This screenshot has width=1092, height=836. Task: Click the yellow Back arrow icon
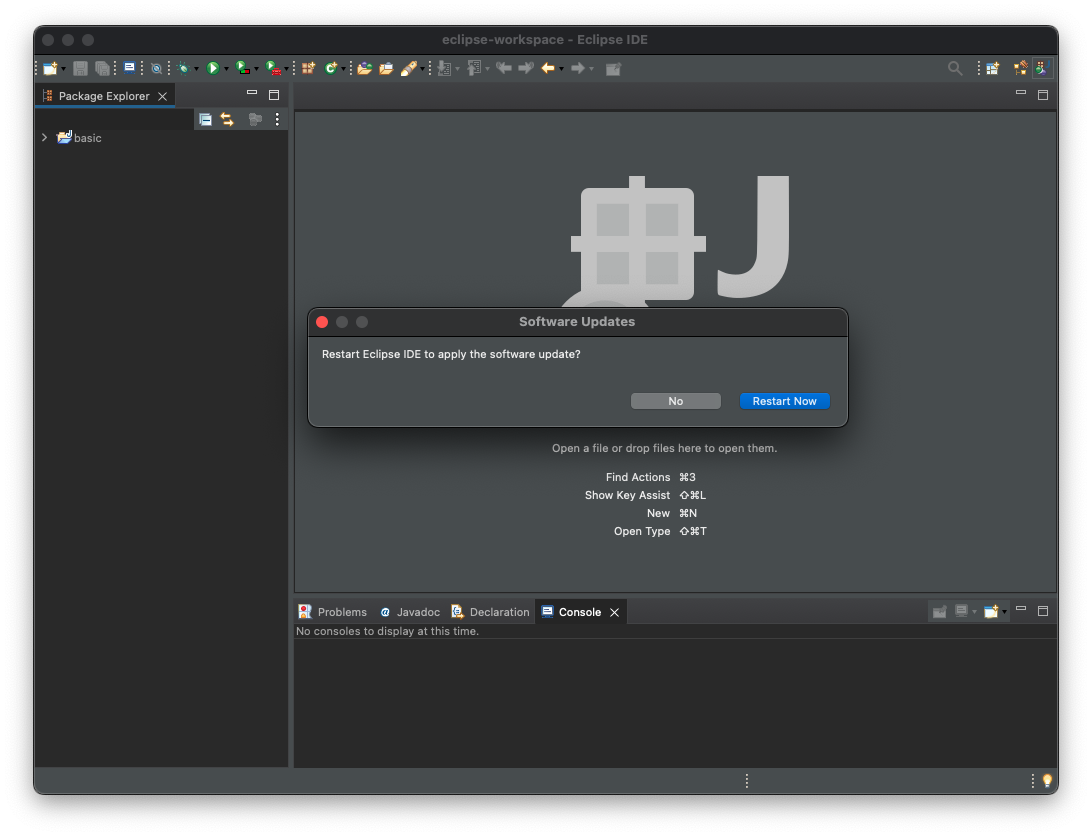coord(548,68)
